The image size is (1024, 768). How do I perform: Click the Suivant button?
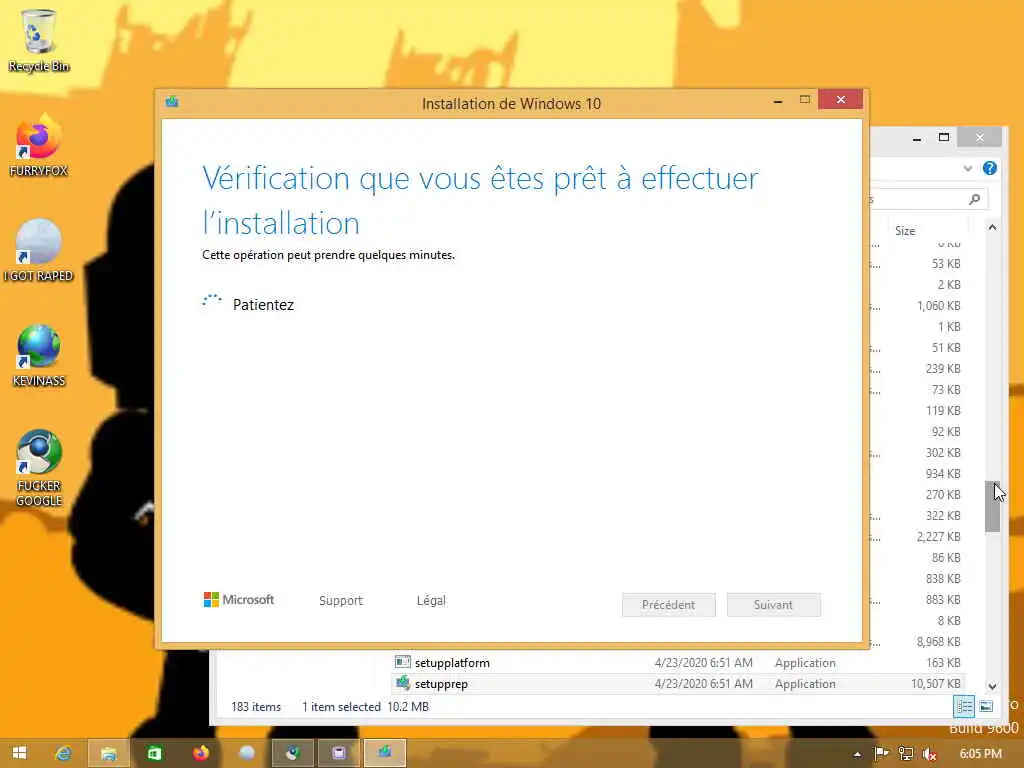pos(773,605)
